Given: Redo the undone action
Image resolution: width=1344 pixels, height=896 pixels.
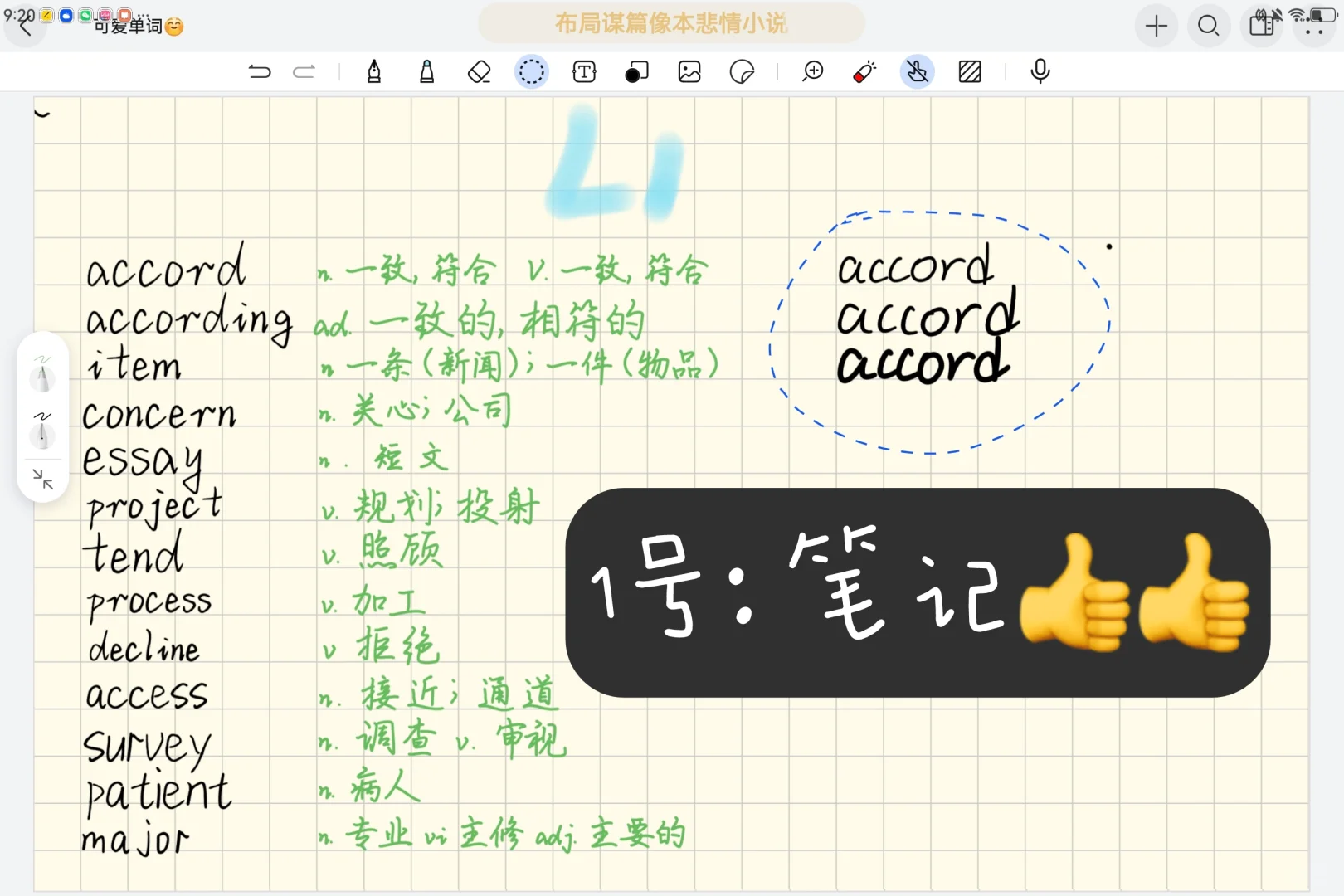Looking at the screenshot, I should click(304, 72).
